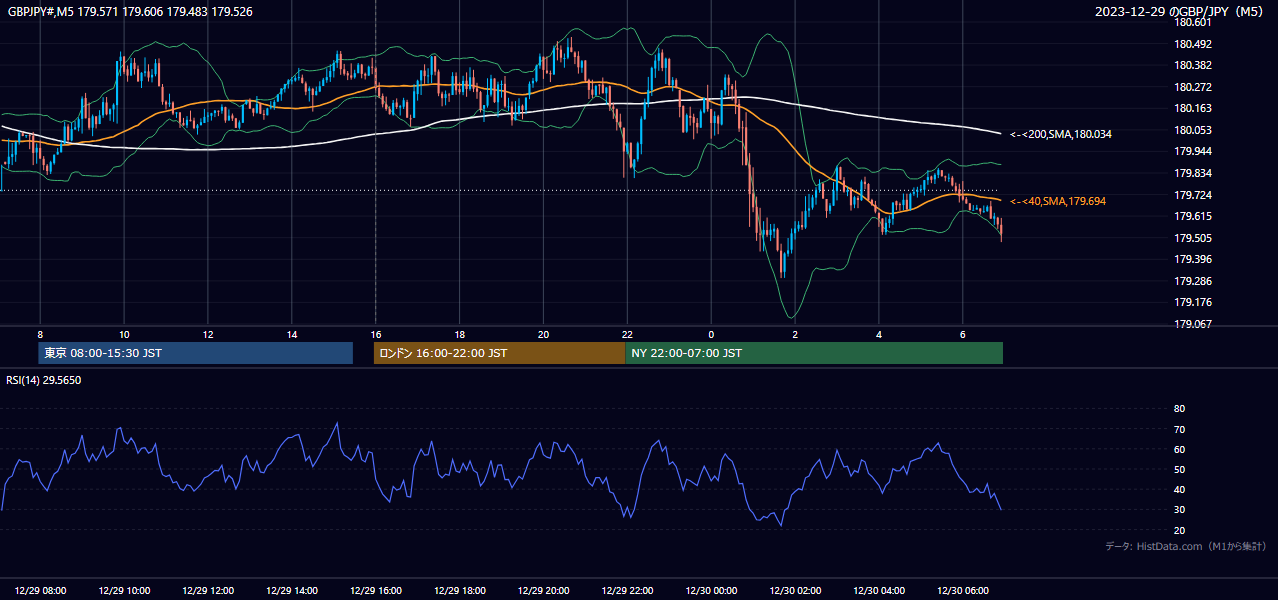The height and width of the screenshot is (600, 1278).
Task: Click price axis value 179.176
Action: coord(1192,302)
